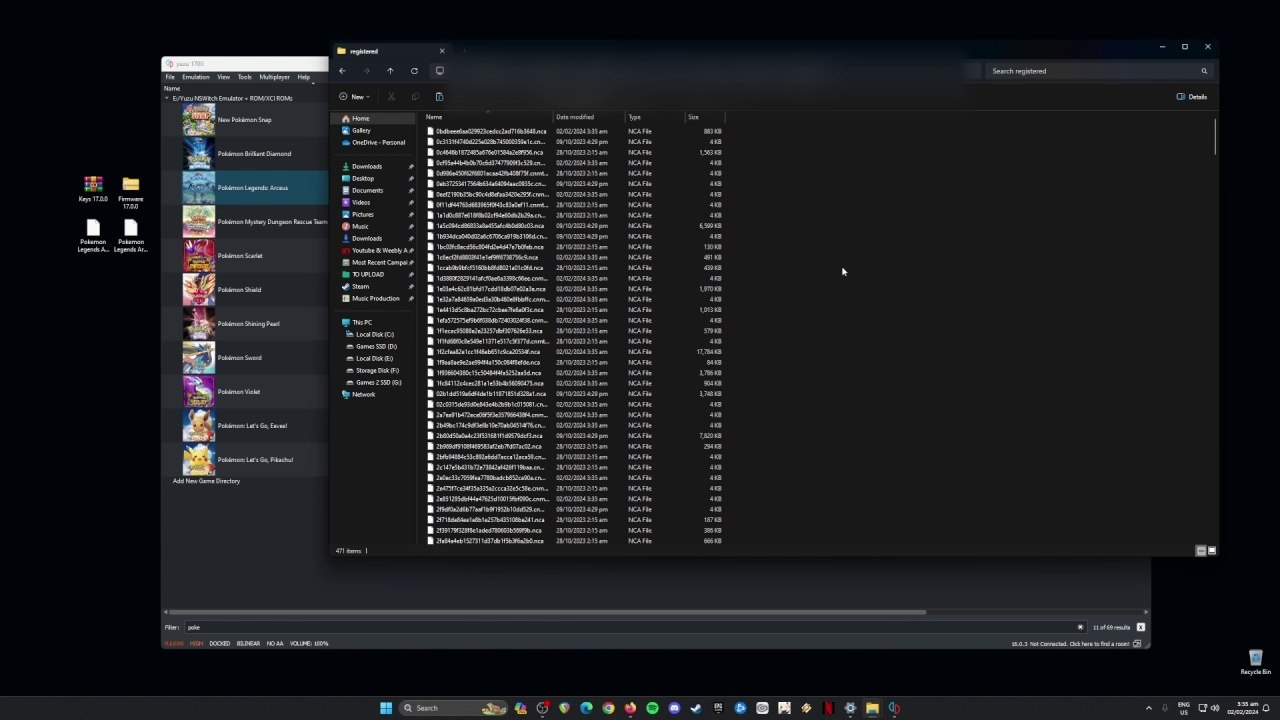The width and height of the screenshot is (1280, 720).
Task: Open Steam from the taskbar
Action: click(x=696, y=708)
